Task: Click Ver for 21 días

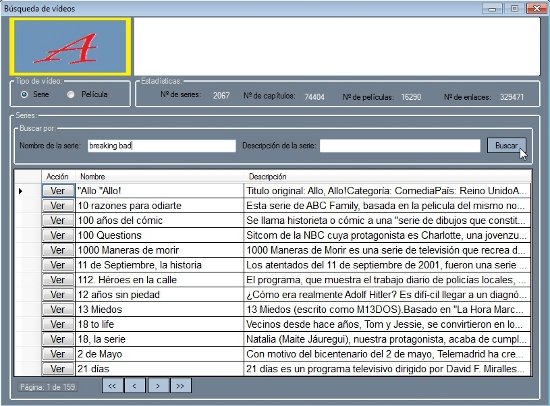Action: (58, 369)
